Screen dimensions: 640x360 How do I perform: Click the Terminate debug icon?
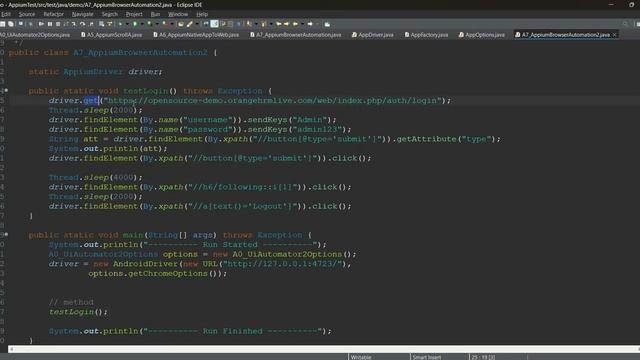pyautogui.click(x=58, y=24)
